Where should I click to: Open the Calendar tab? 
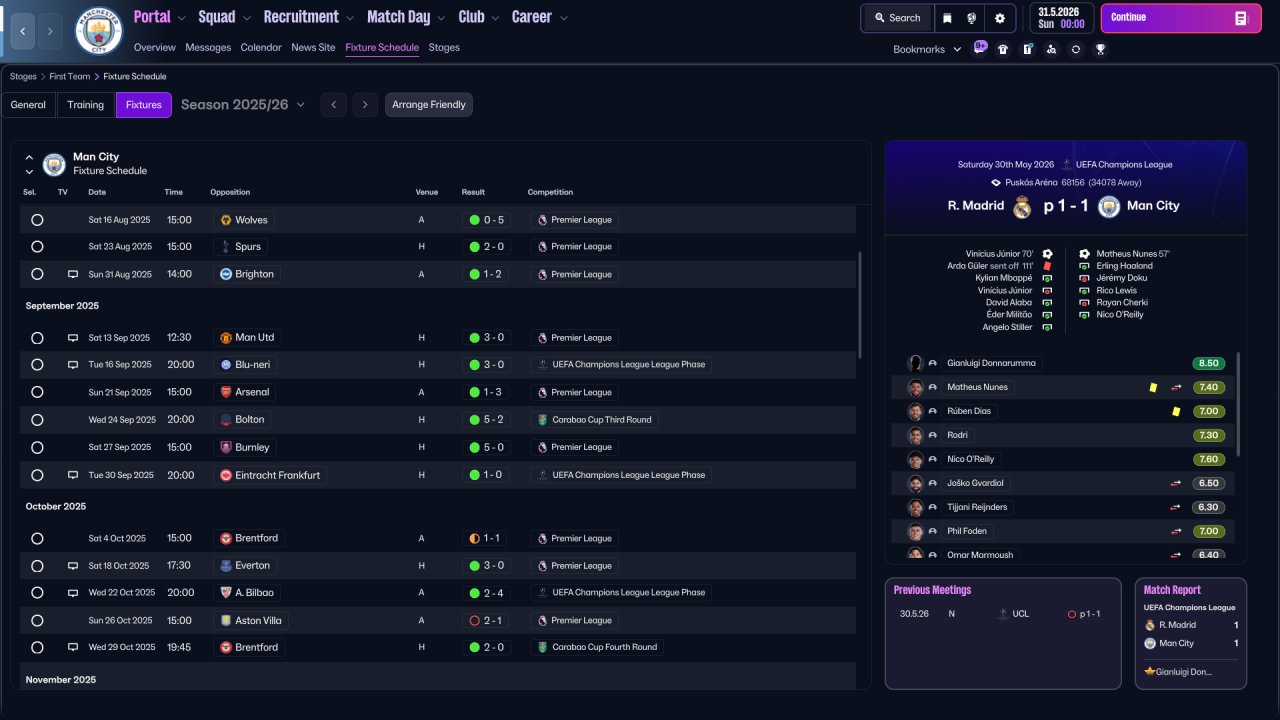pyautogui.click(x=261, y=47)
